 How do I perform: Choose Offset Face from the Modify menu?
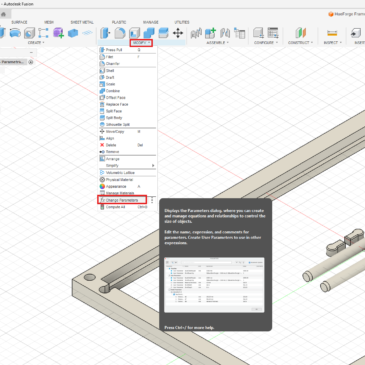[x=127, y=98]
